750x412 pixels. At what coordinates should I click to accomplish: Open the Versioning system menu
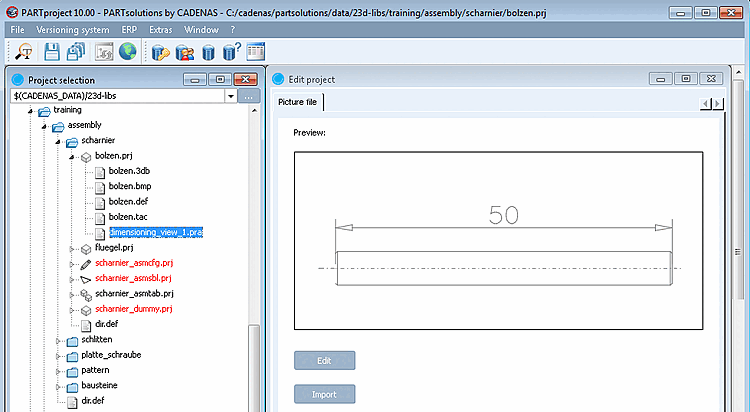[x=73, y=30]
